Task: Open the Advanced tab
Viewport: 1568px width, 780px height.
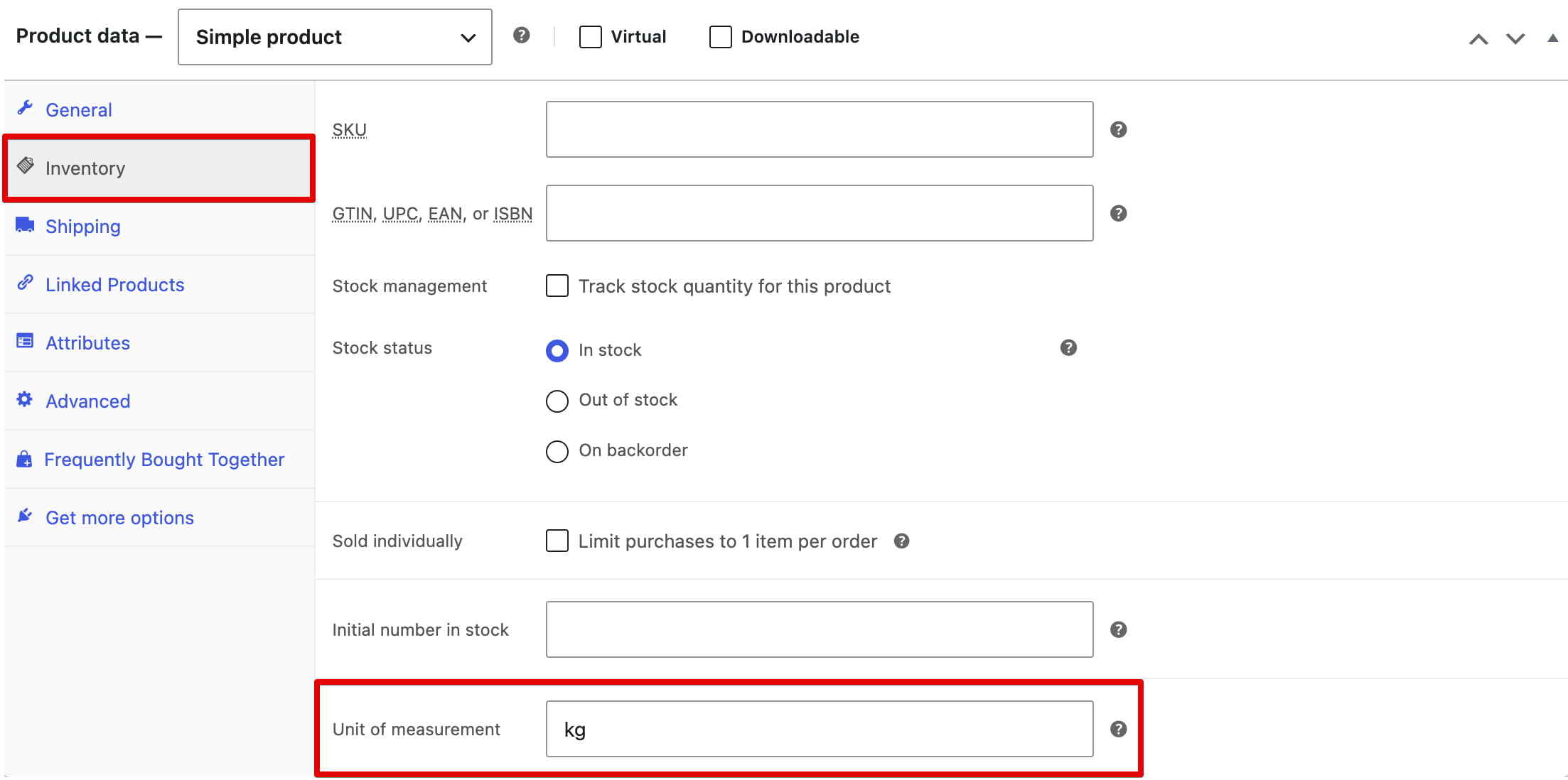Action: coord(160,401)
